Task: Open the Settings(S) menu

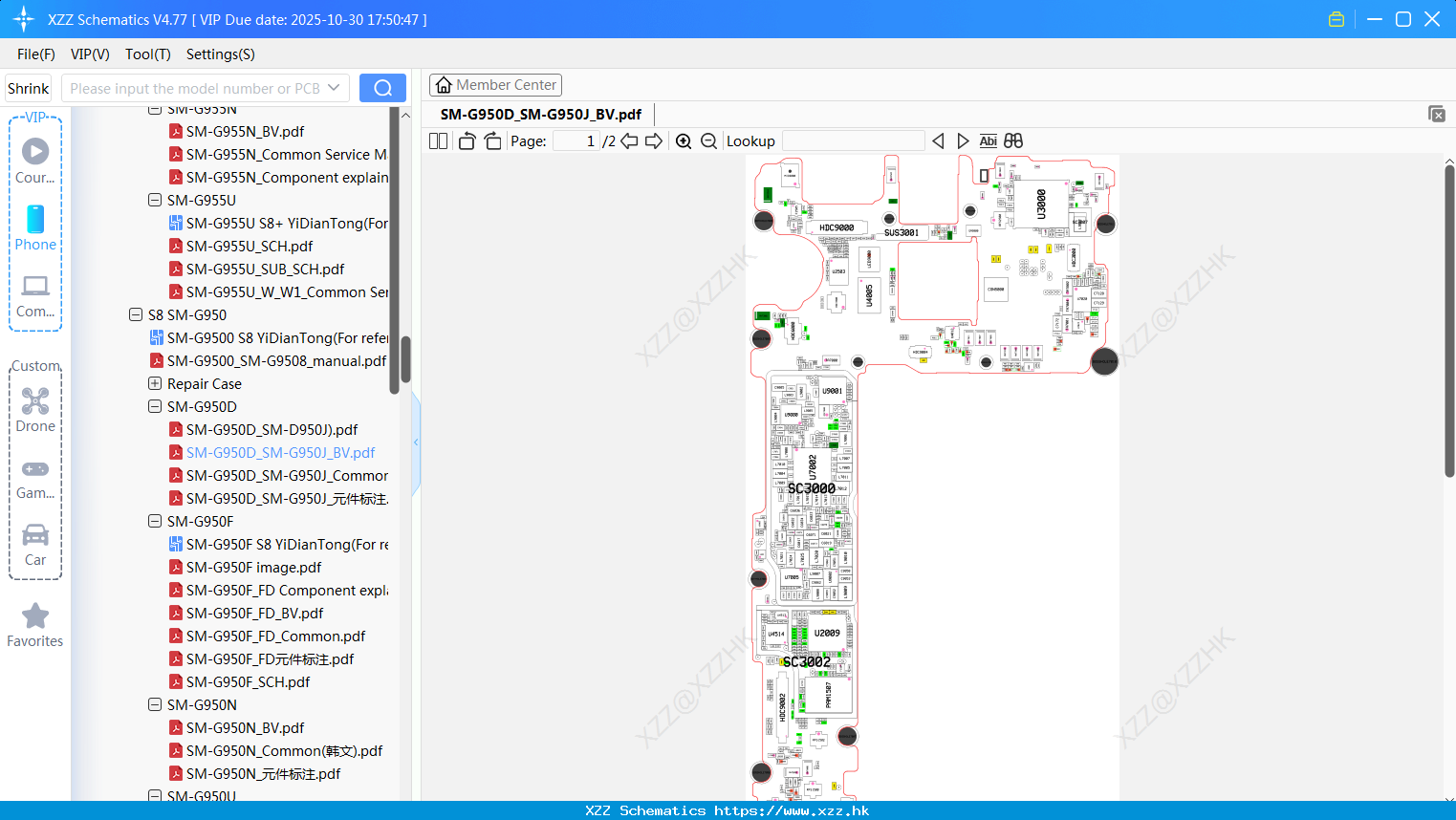Action: (x=221, y=54)
